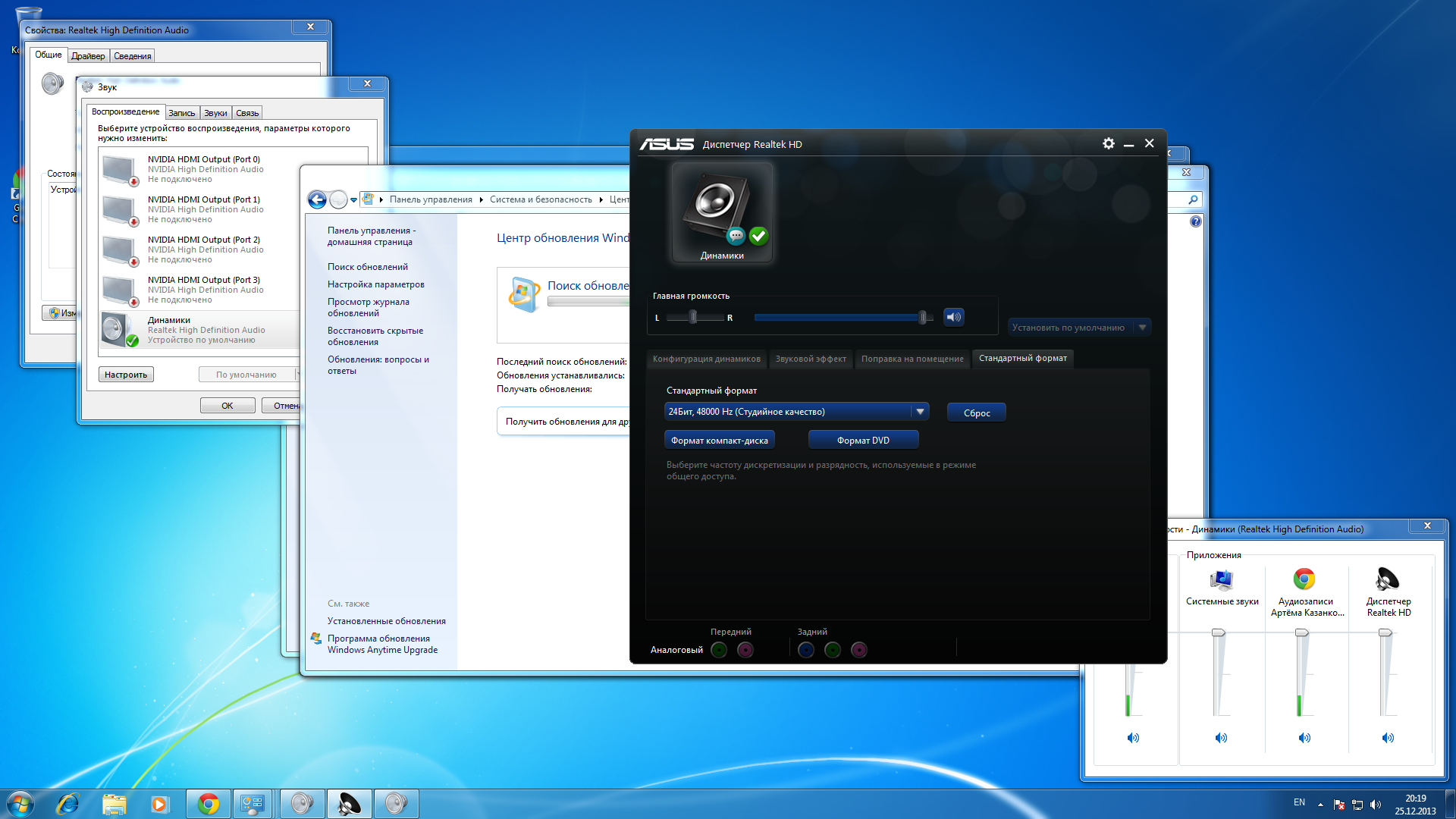Image resolution: width=1456 pixels, height=819 pixels.
Task: Click Настроить in Звук dialog
Action: 126,375
